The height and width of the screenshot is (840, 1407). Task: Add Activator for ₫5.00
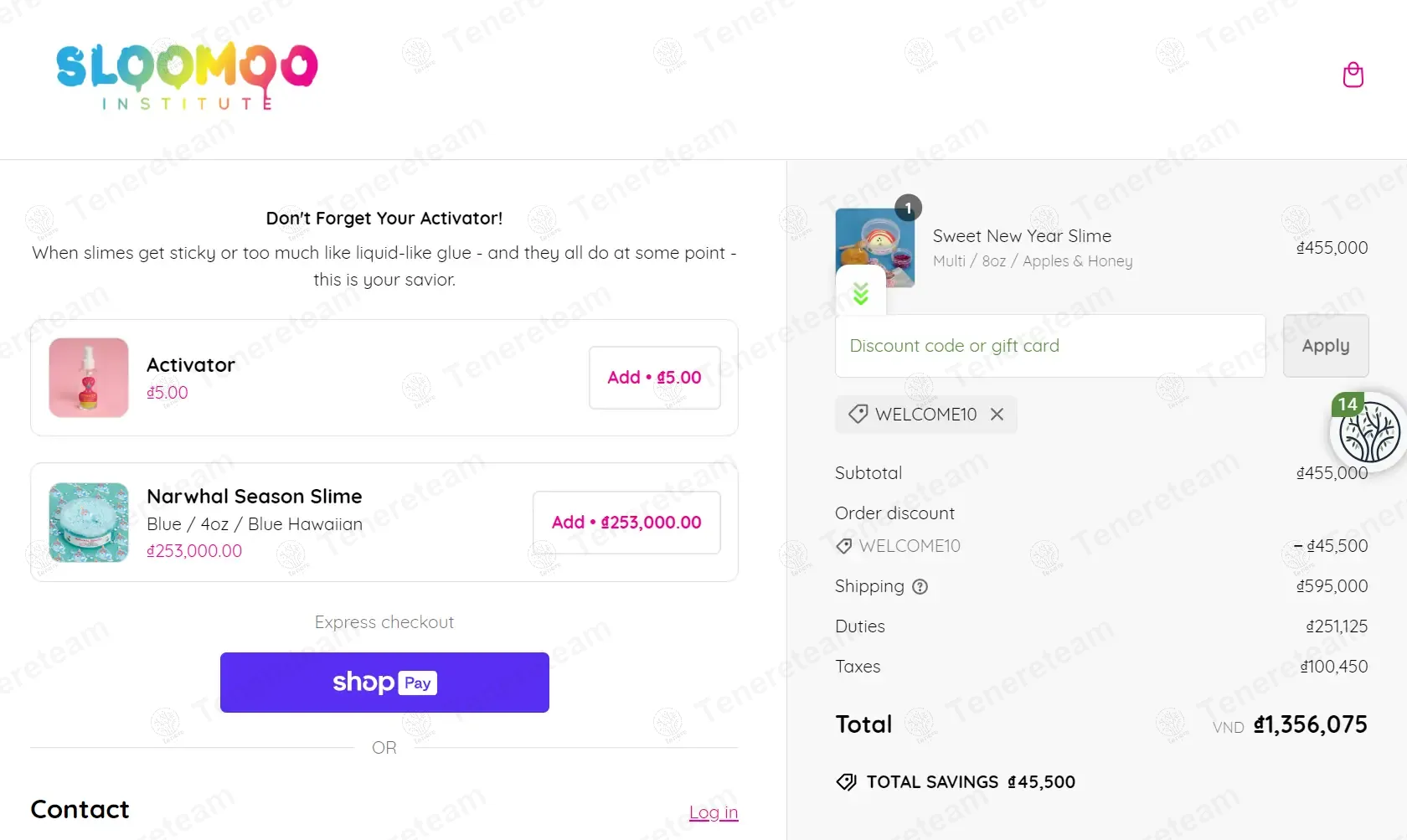pos(654,378)
